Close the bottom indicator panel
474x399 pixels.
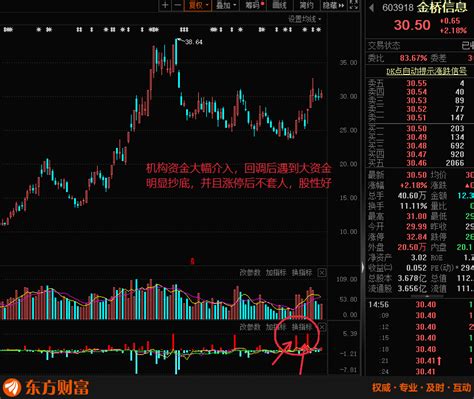[322, 327]
